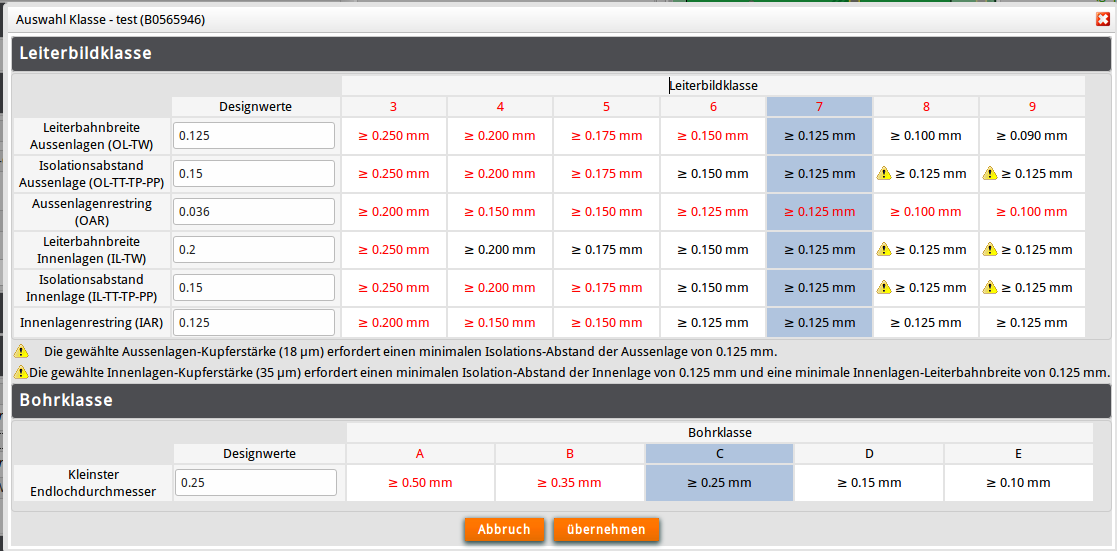Click the IL-TT-TP-PP warning icon in class 8

pyautogui.click(x=883, y=287)
